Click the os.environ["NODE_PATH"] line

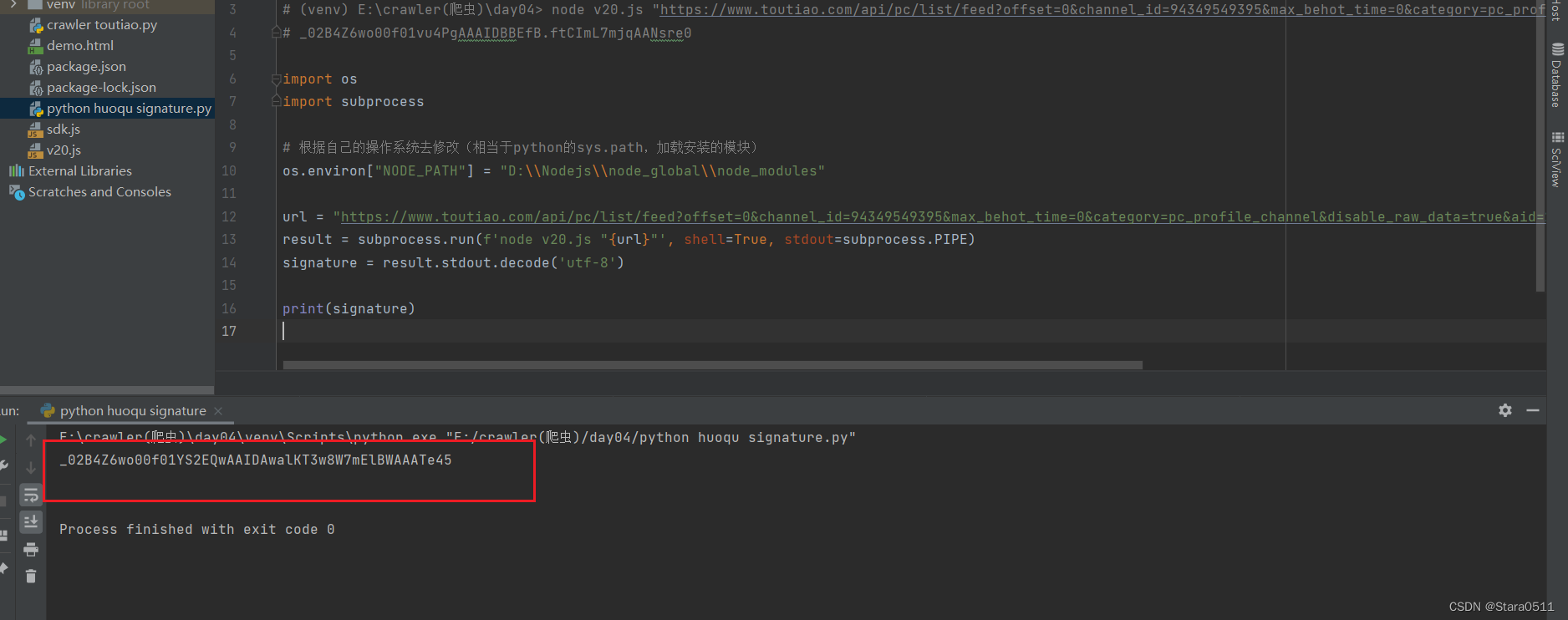pos(553,171)
